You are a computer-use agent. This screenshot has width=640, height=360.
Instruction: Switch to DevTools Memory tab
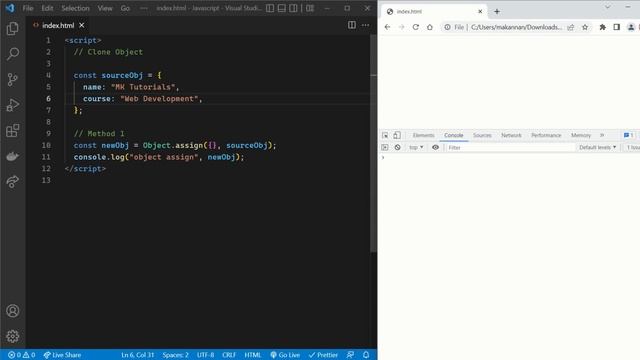[x=581, y=135]
